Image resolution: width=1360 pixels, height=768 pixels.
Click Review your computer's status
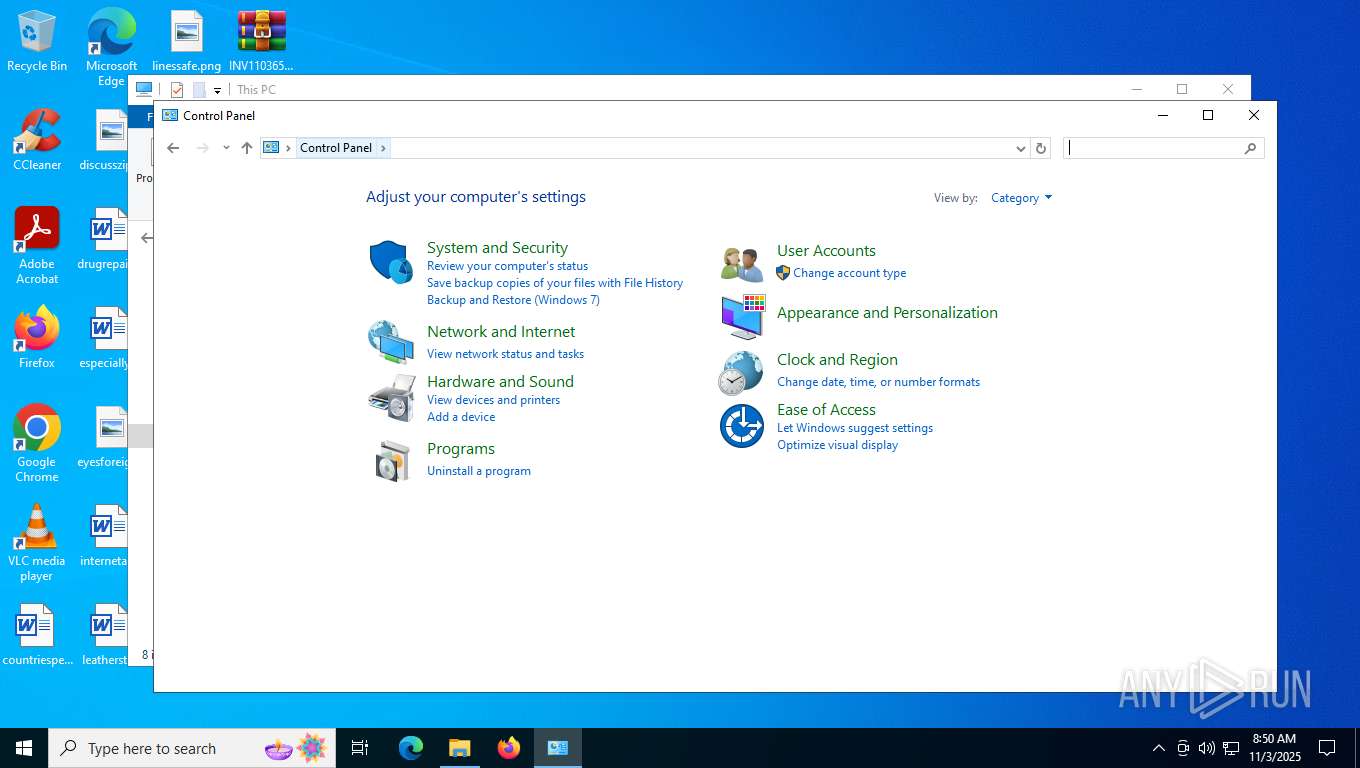click(x=507, y=266)
